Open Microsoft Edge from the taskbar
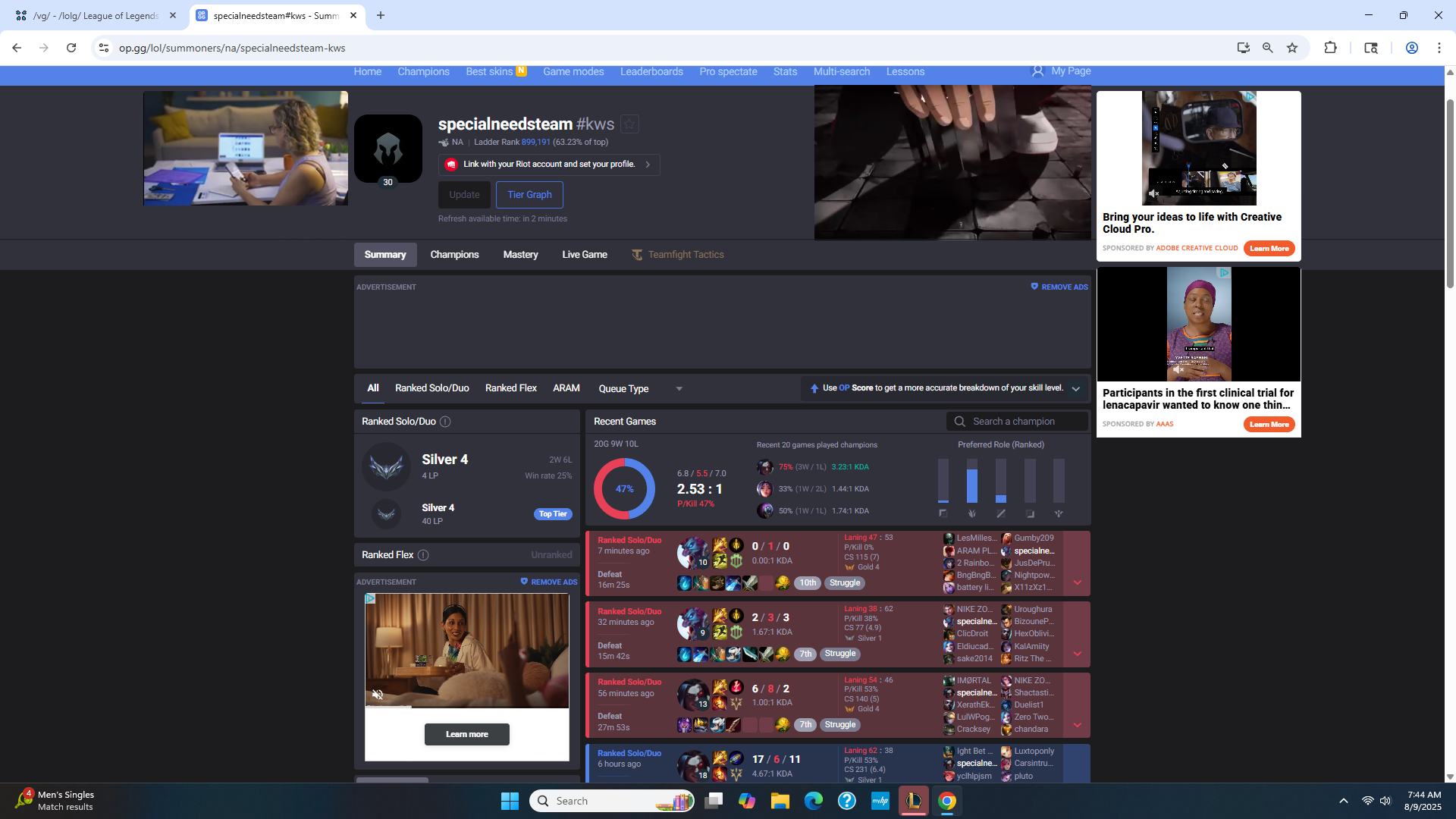Viewport: 1456px width, 819px height. coord(814,801)
